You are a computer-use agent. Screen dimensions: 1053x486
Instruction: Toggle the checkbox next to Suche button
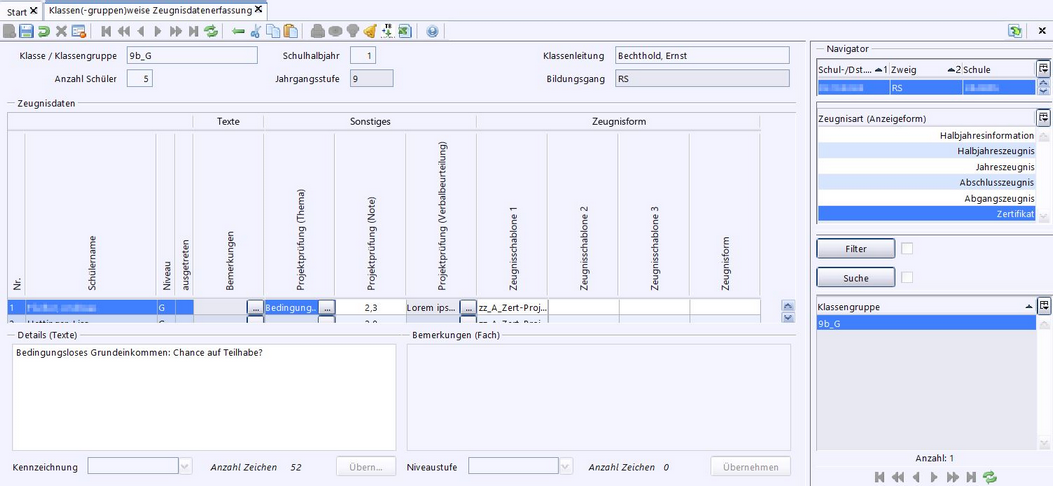pyautogui.click(x=907, y=277)
